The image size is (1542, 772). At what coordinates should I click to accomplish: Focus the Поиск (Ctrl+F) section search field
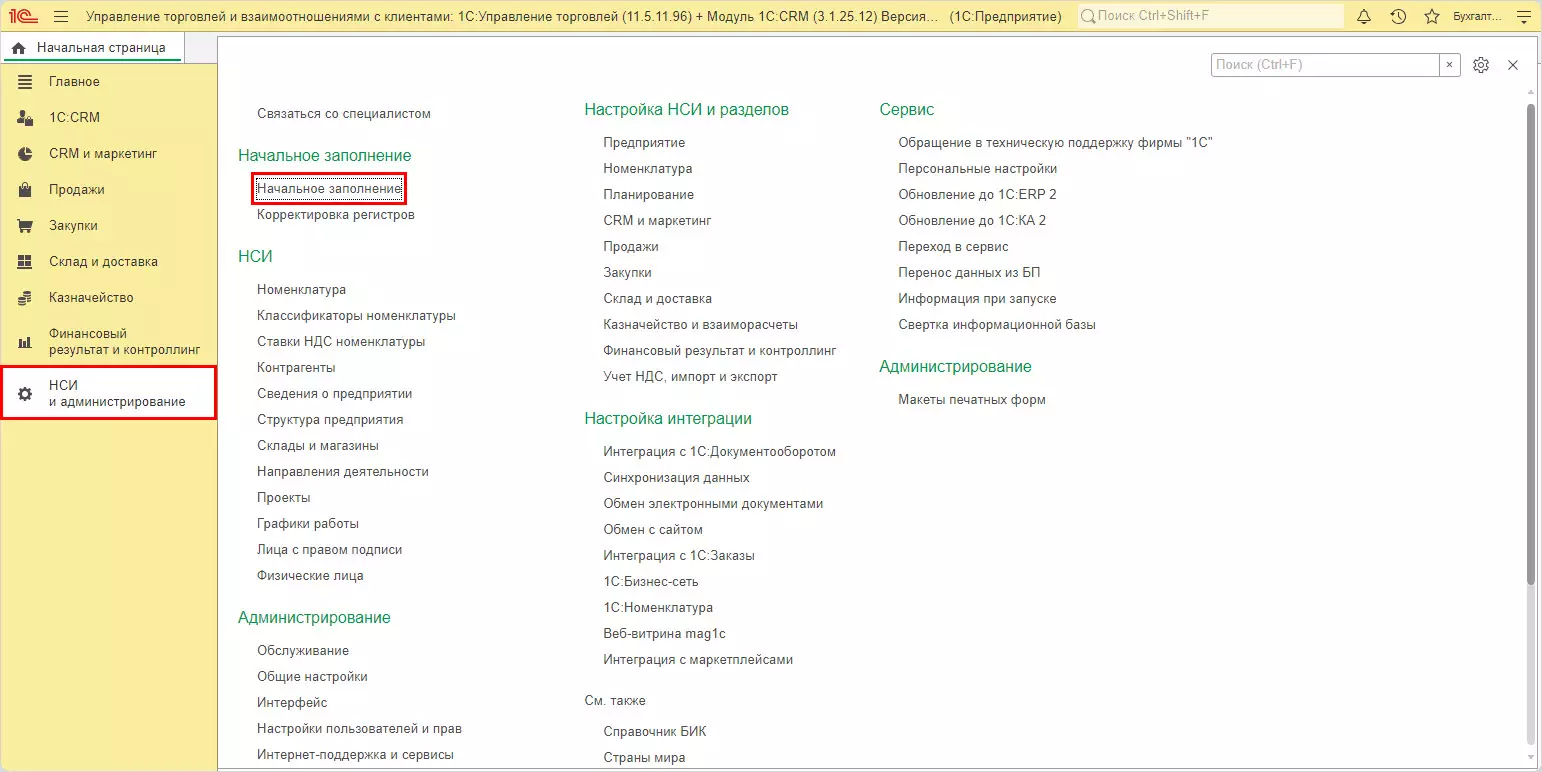point(1325,65)
